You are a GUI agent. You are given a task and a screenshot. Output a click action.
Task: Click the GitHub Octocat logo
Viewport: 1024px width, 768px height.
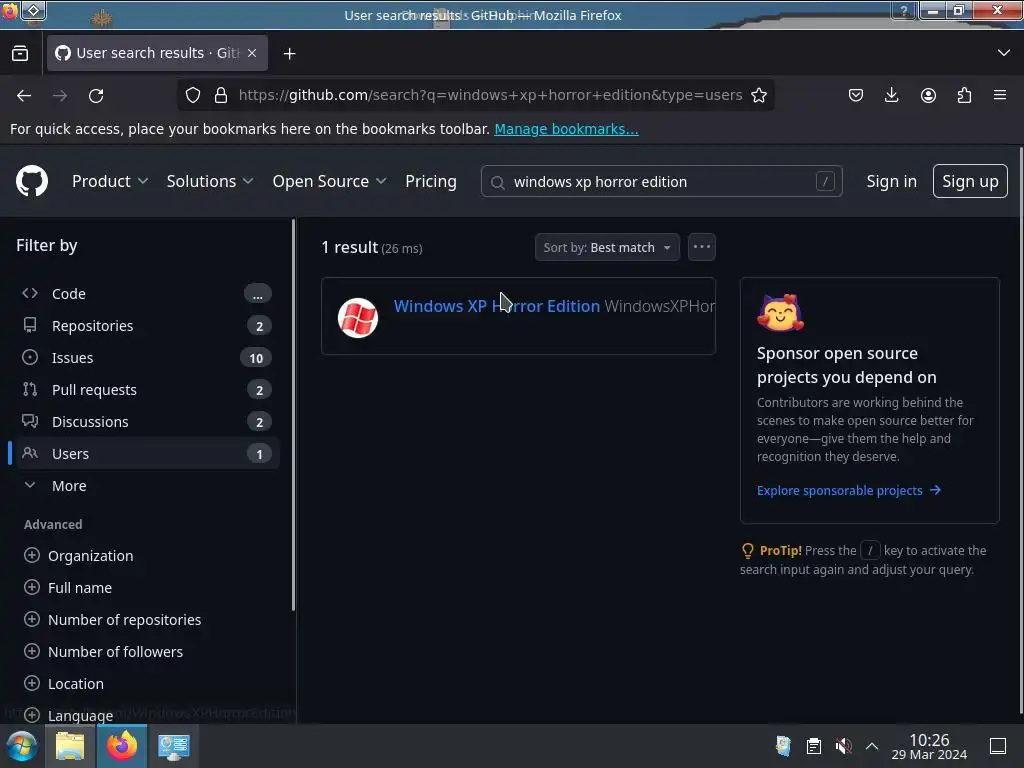coord(32,181)
